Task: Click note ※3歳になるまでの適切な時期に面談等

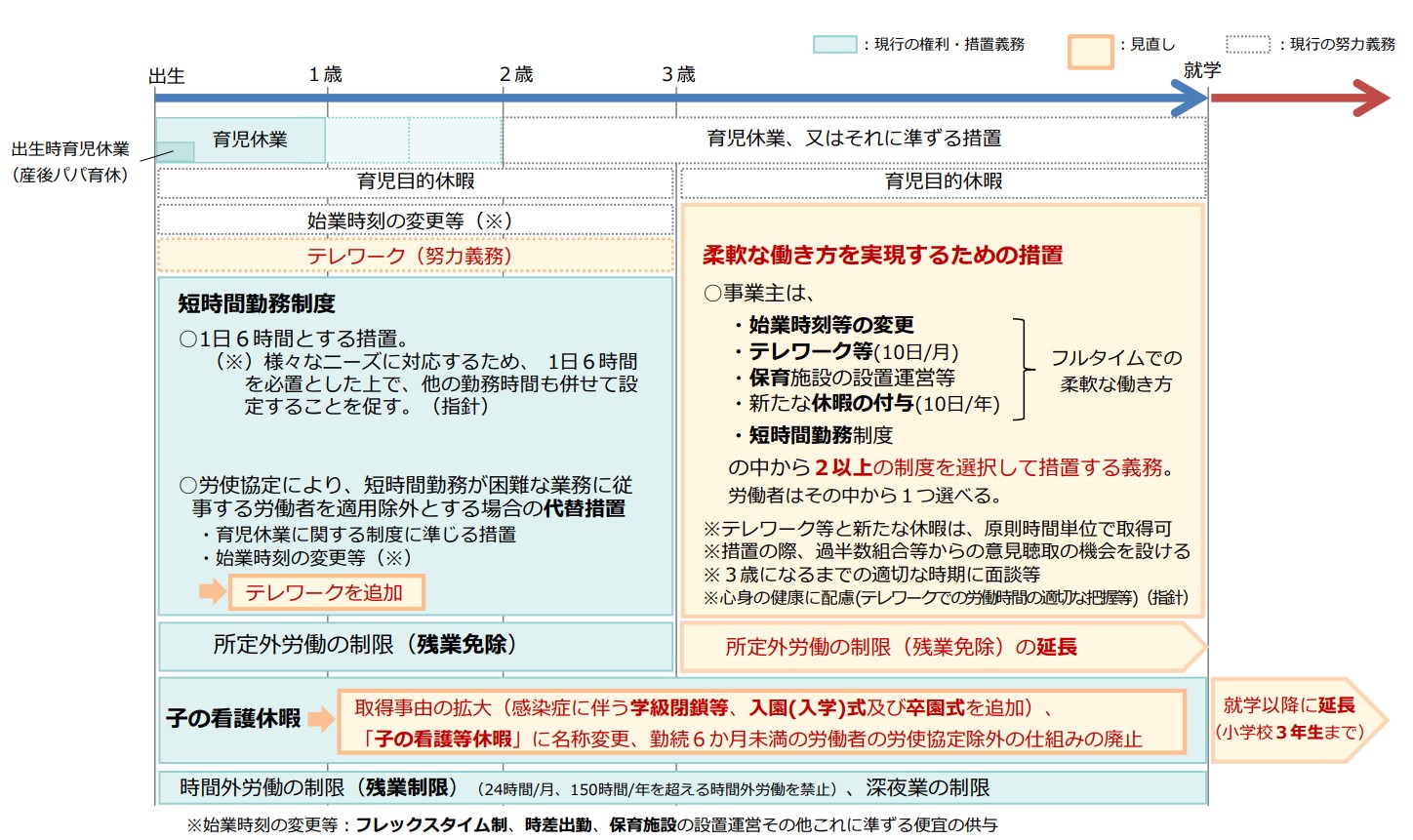Action: [x=871, y=575]
